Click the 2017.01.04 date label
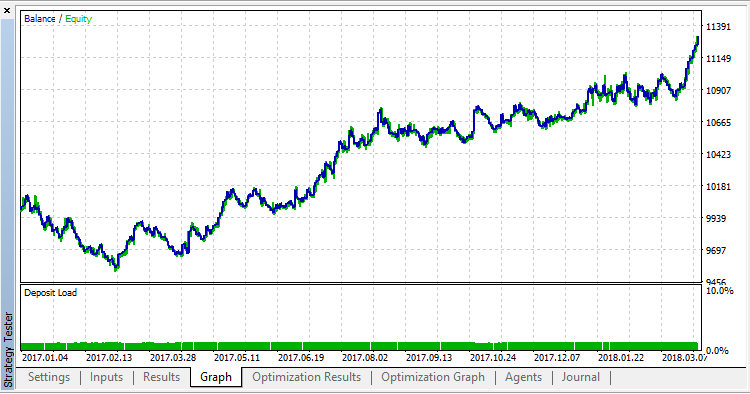 pyautogui.click(x=45, y=358)
